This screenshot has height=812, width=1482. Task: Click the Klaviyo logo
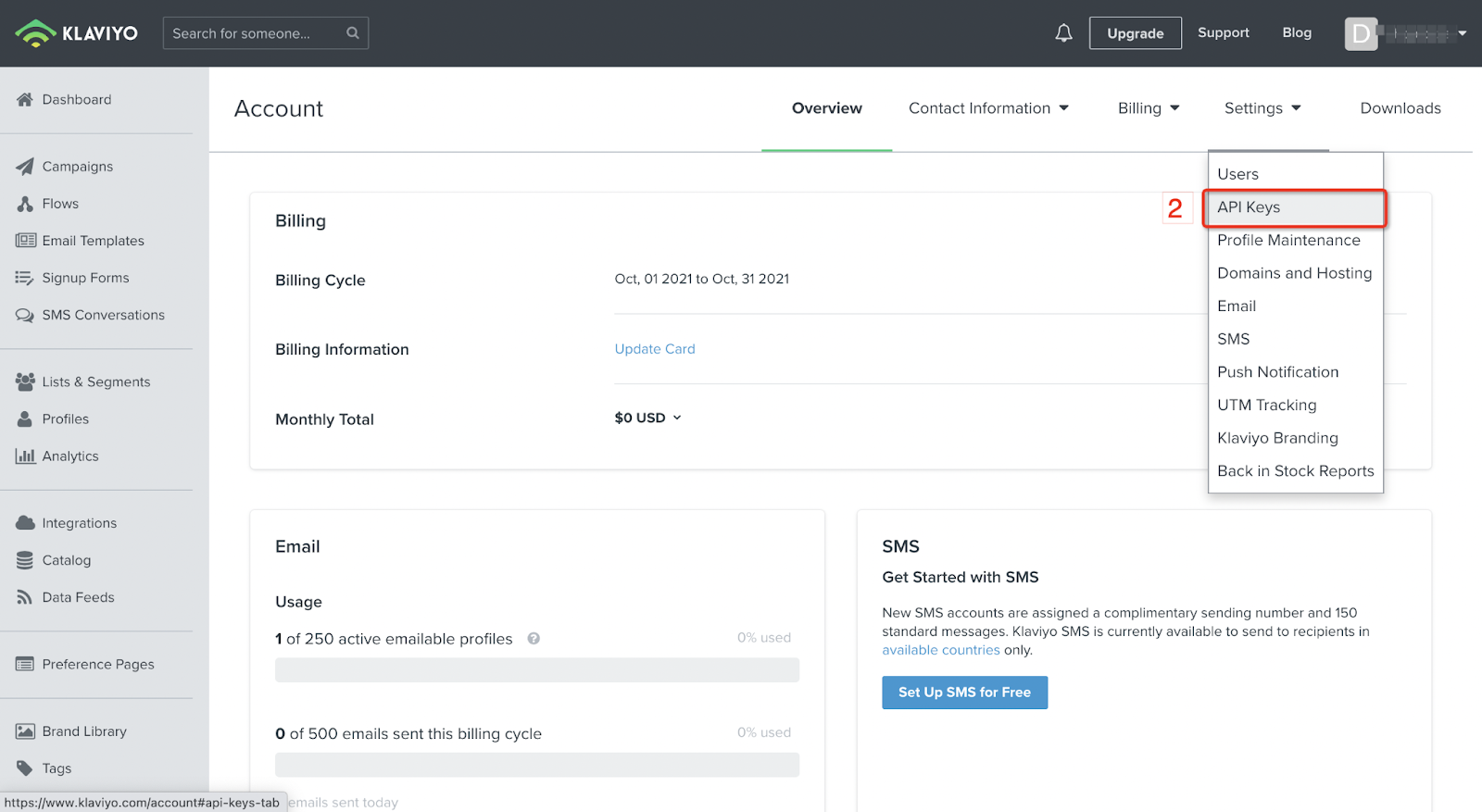point(76,33)
